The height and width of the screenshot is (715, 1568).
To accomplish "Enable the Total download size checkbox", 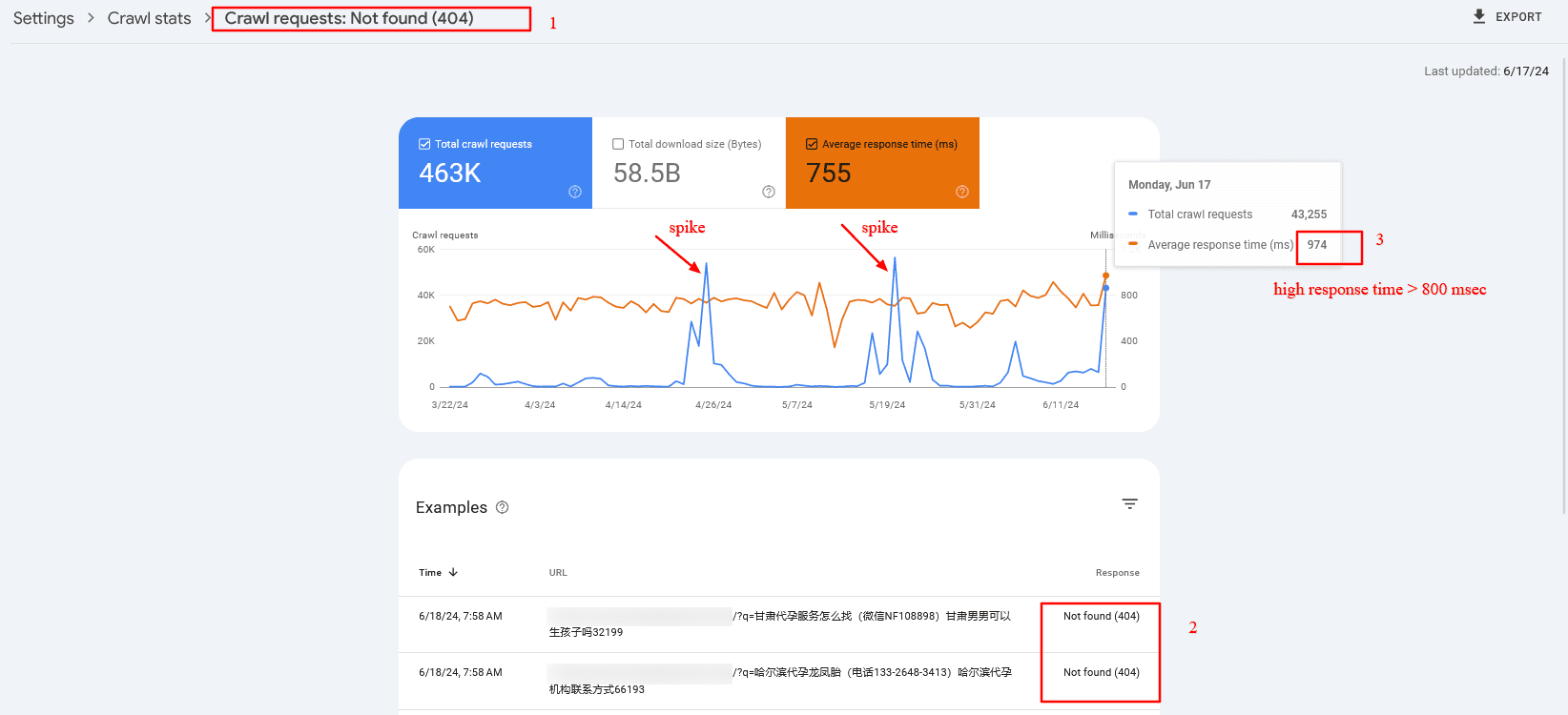I will click(618, 144).
